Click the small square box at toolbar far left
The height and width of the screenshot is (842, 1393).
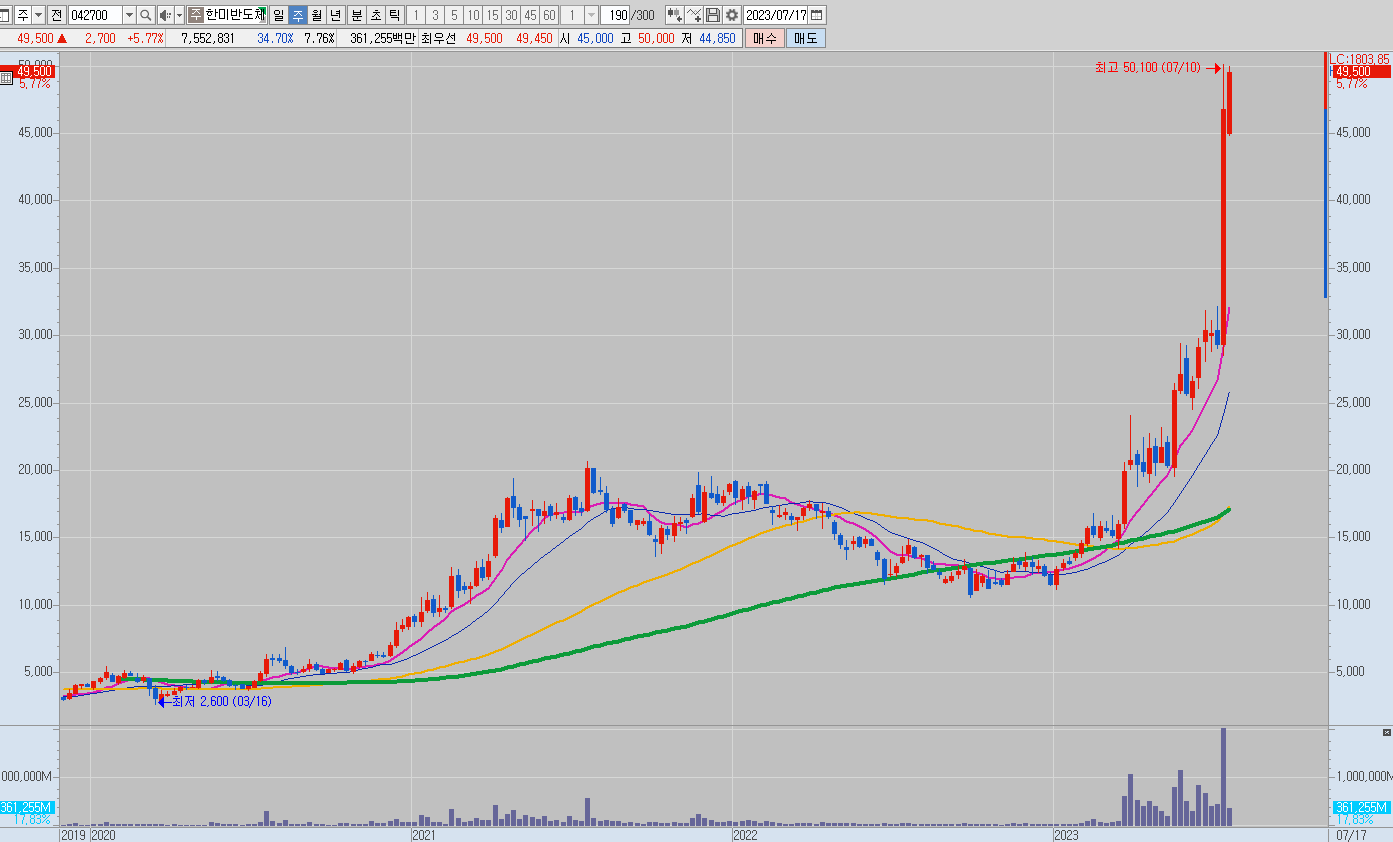[6, 15]
